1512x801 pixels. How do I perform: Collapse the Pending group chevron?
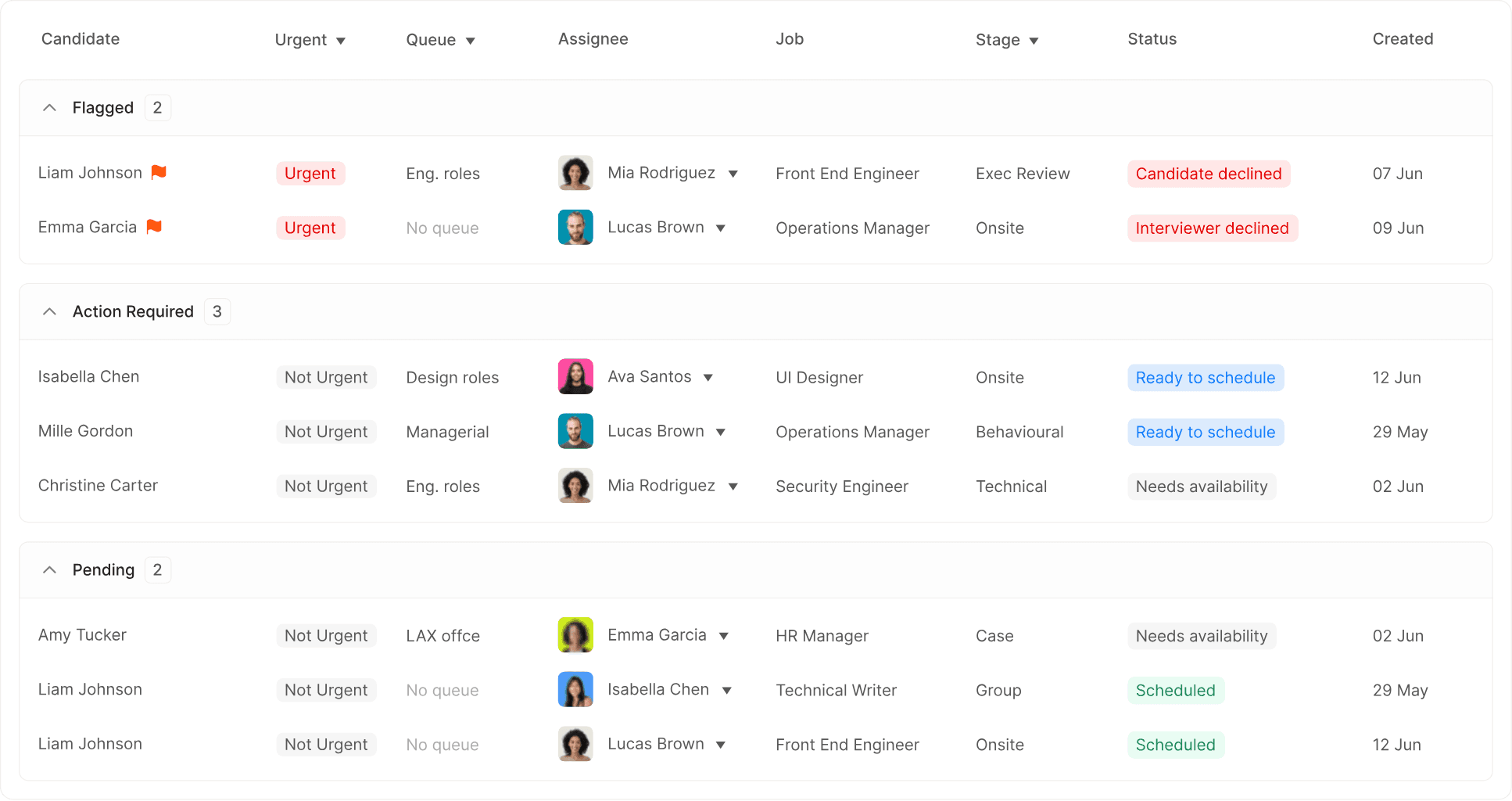(x=49, y=570)
